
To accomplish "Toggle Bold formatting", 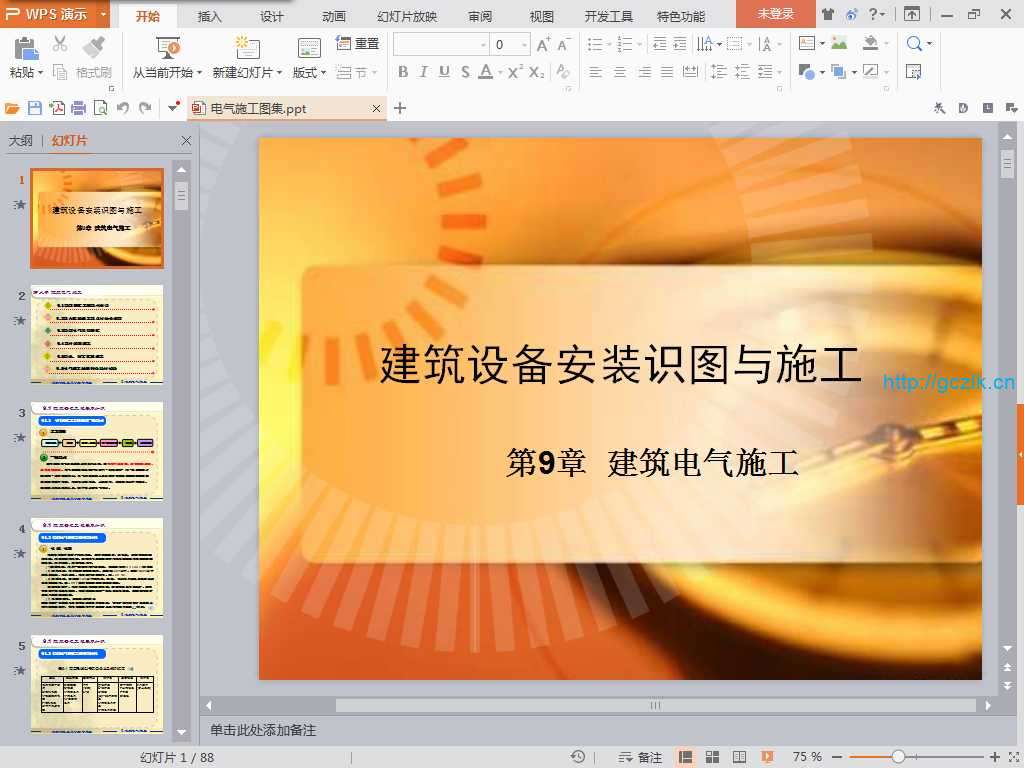I will coord(403,72).
